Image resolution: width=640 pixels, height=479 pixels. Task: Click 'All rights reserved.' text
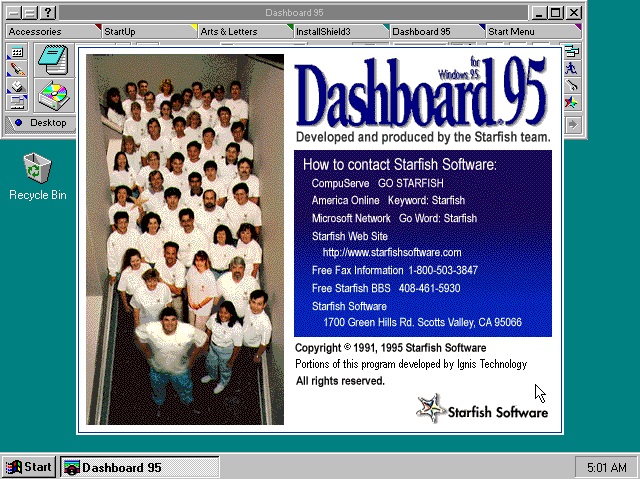coord(340,381)
